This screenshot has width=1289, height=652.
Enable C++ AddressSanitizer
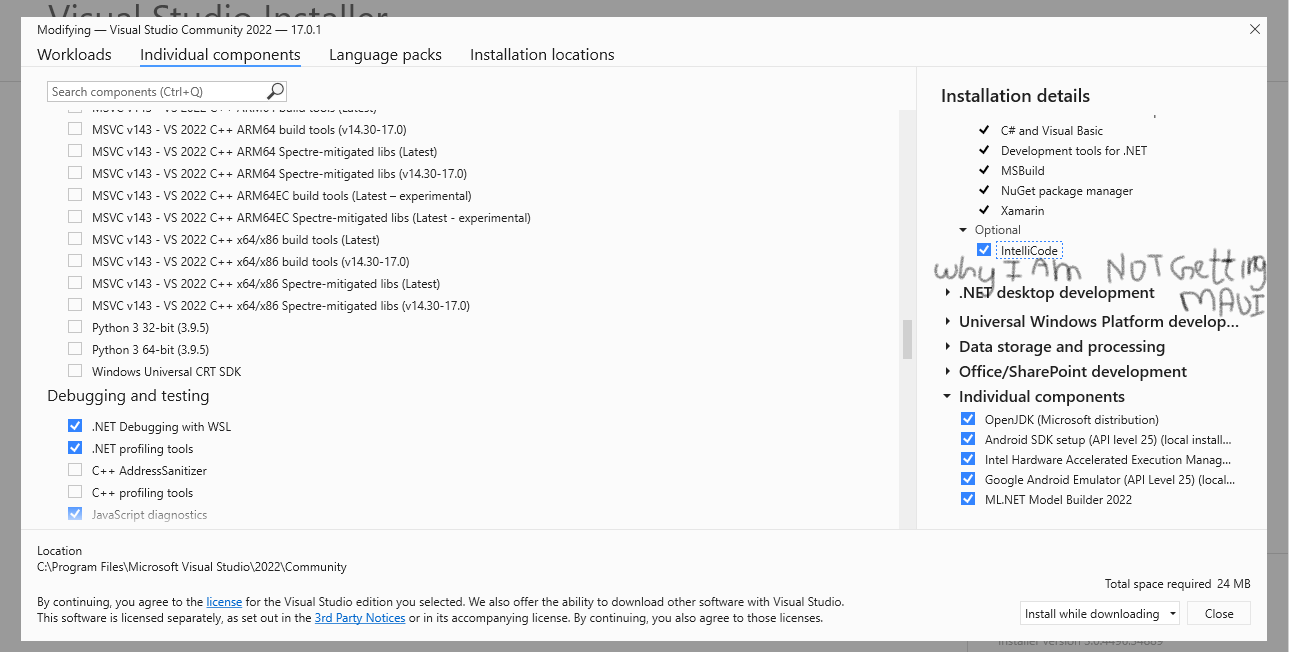click(75, 470)
